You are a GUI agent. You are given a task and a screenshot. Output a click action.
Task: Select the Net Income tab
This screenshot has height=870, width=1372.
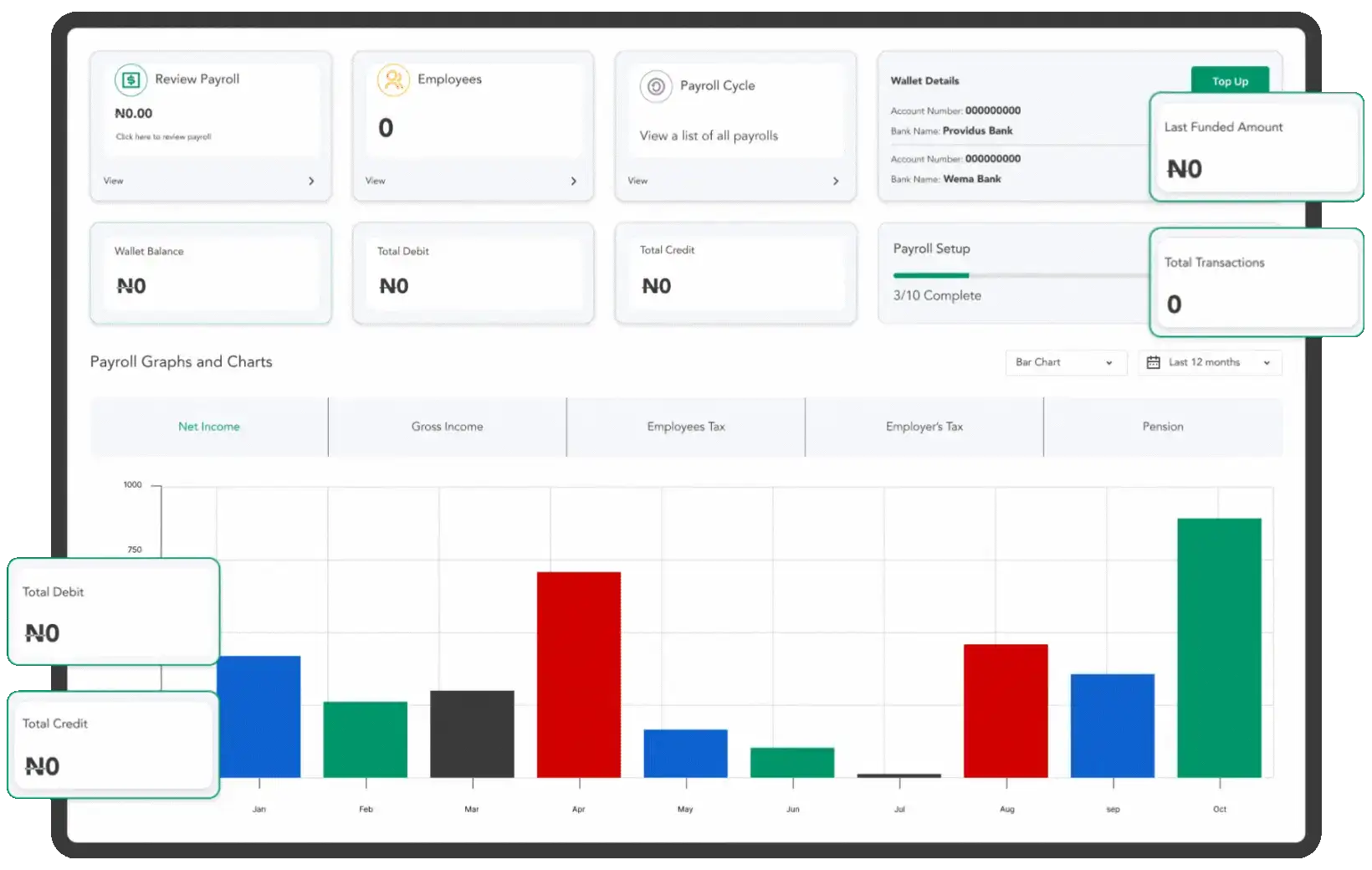tap(209, 427)
